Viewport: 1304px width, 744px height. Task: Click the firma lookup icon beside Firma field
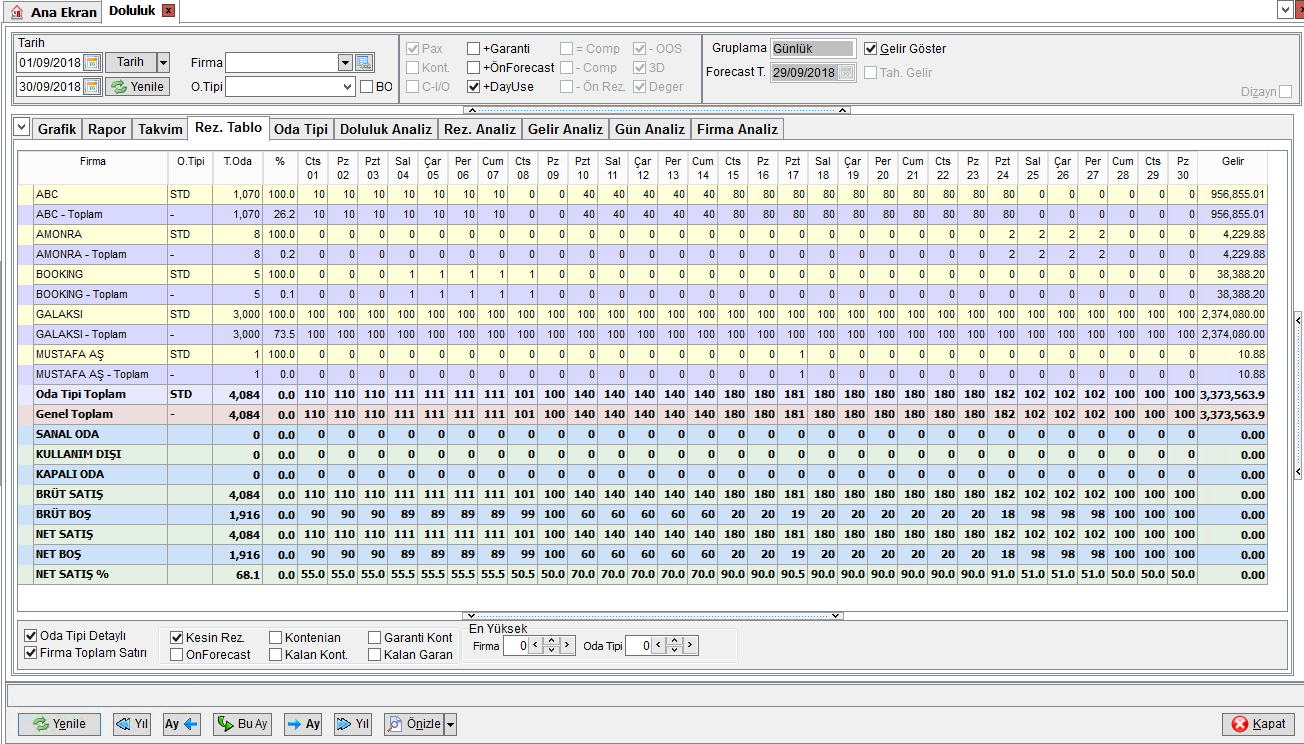[364, 62]
